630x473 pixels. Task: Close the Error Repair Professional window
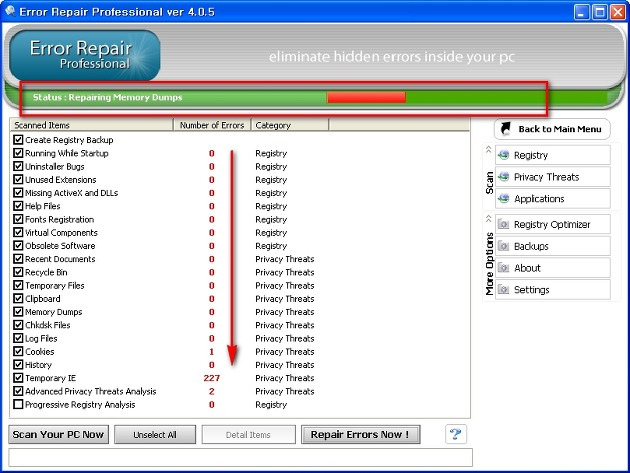pos(618,12)
